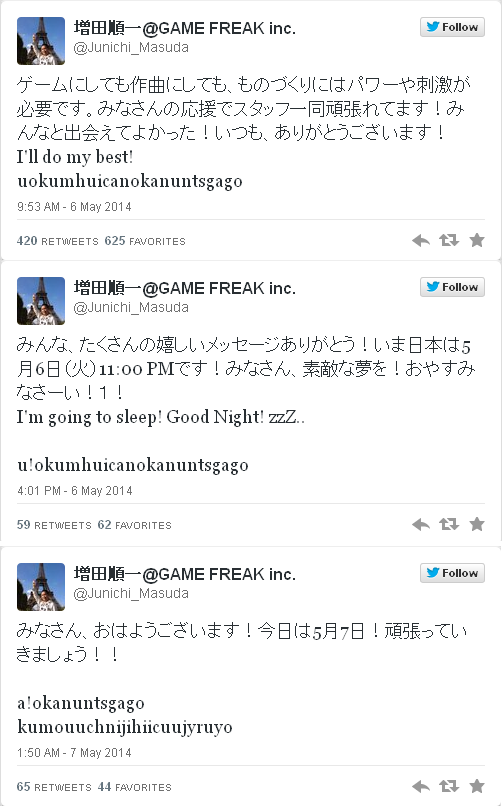View the 625 favorites list
502x806 pixels.
coord(145,241)
